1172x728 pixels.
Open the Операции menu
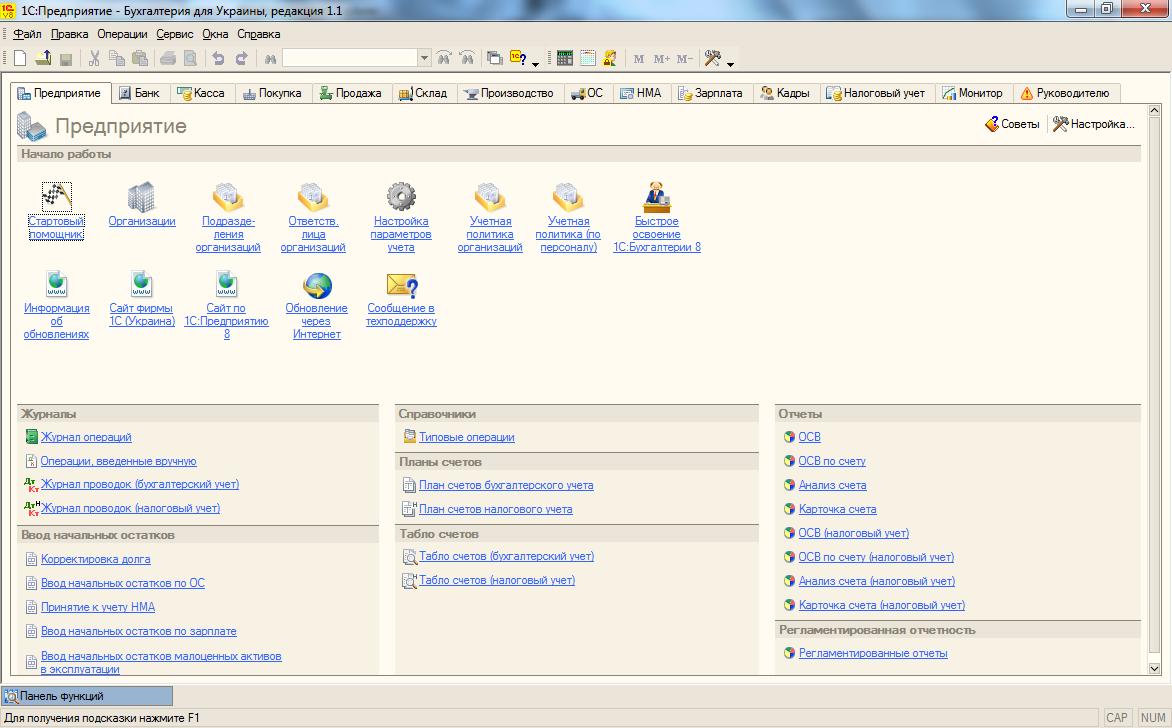coord(122,34)
